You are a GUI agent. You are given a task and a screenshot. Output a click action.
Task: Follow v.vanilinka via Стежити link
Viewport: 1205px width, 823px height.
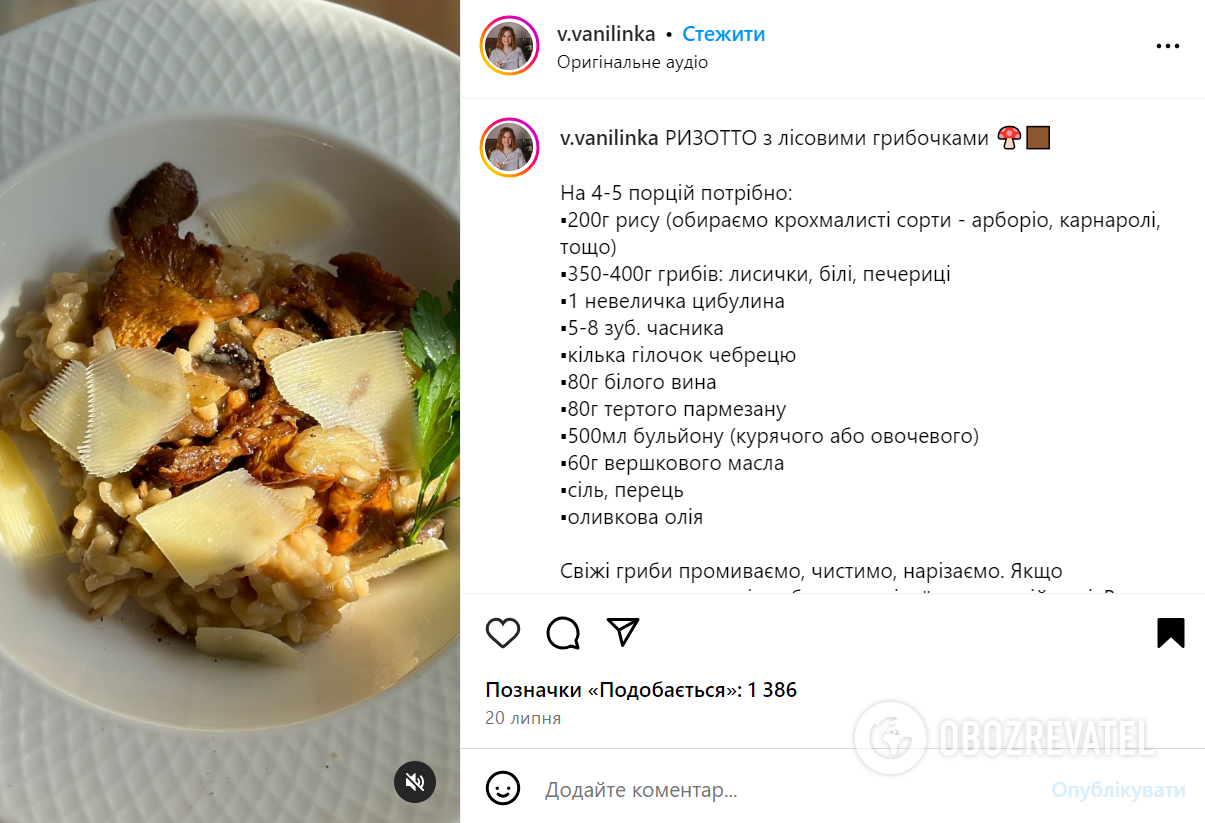tap(723, 34)
